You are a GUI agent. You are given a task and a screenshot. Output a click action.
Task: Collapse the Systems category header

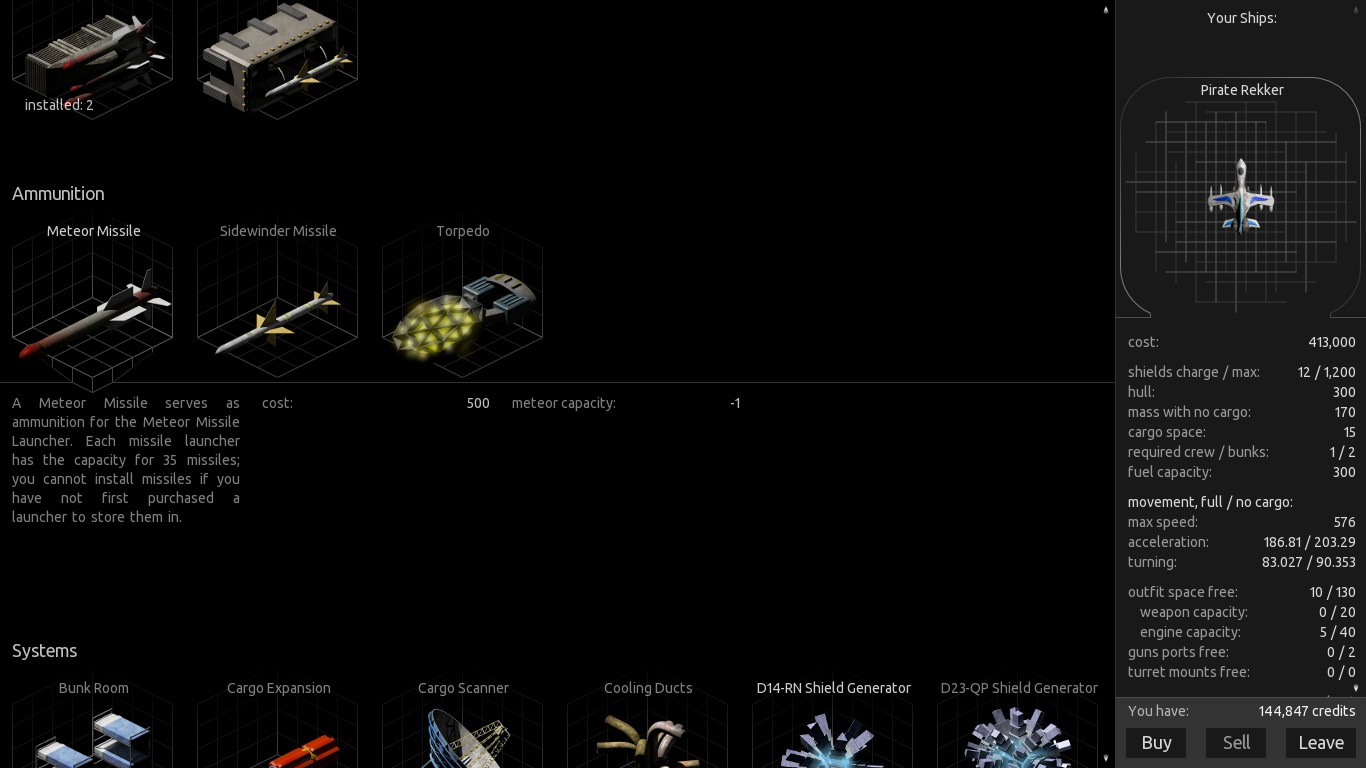tap(44, 651)
